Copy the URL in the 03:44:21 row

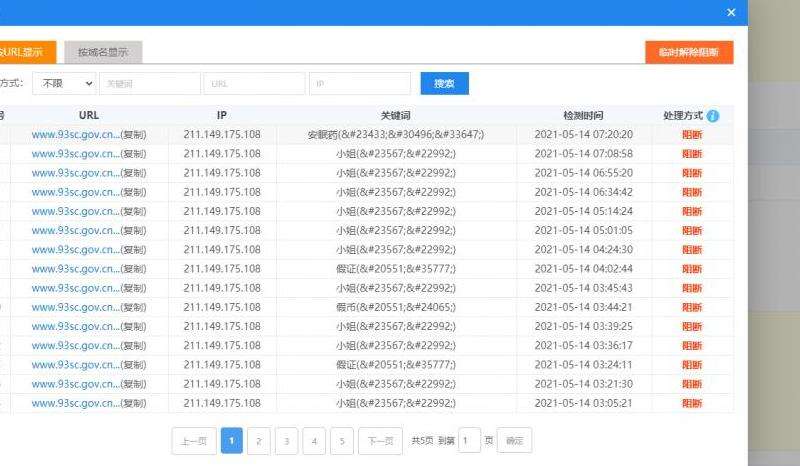pos(134,307)
